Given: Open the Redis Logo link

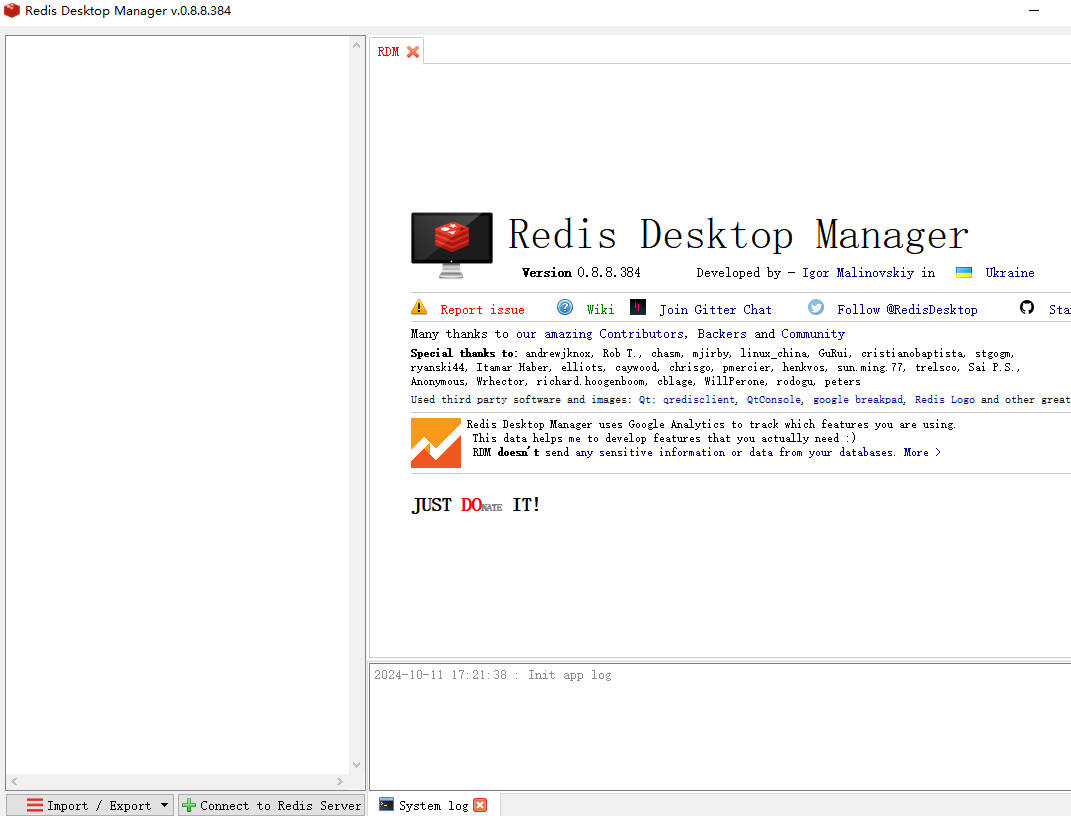Looking at the screenshot, I should [x=945, y=400].
